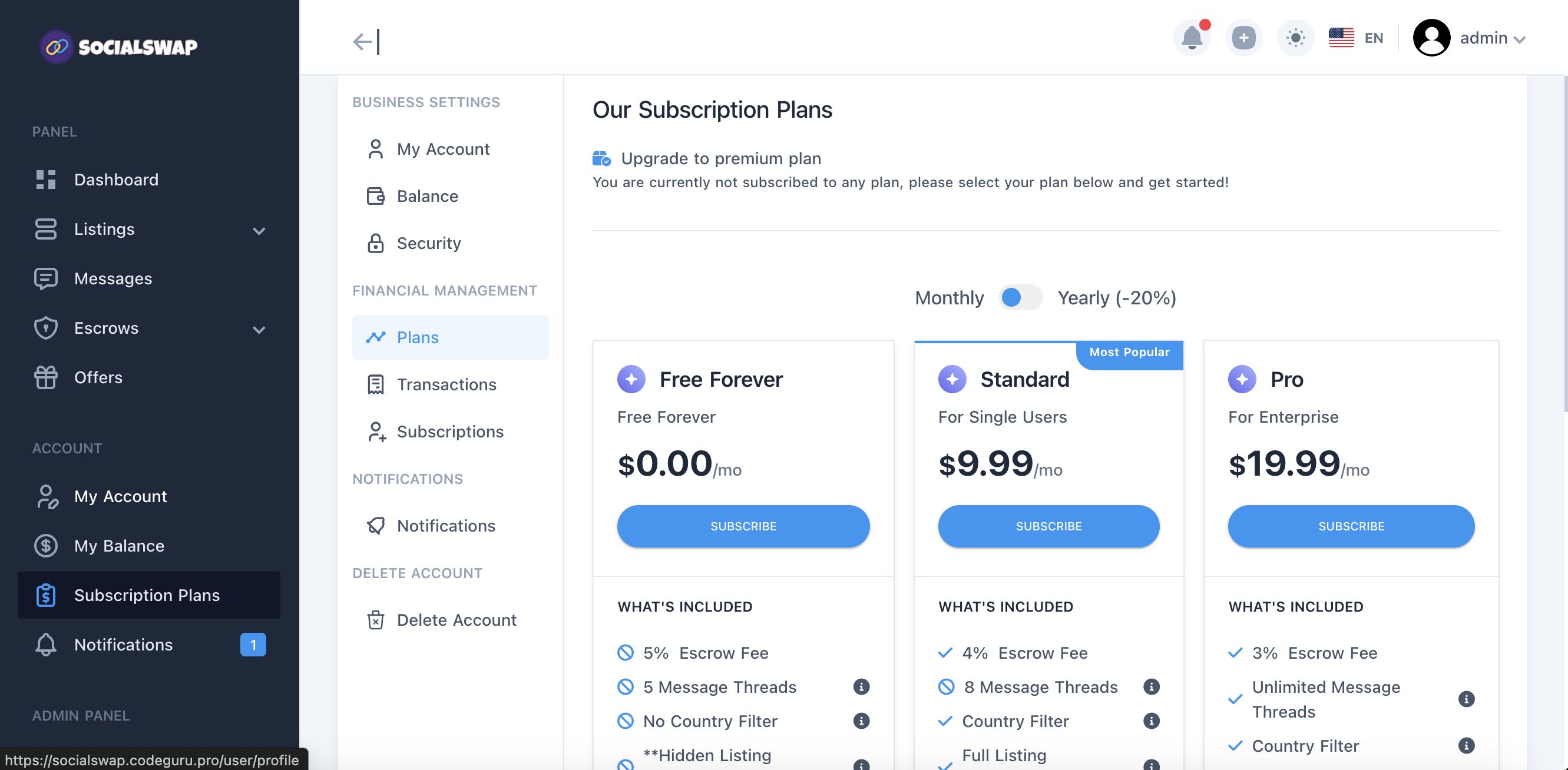Click info icon beside Unlimited Message Threads
This screenshot has width=1568, height=770.
coord(1466,699)
